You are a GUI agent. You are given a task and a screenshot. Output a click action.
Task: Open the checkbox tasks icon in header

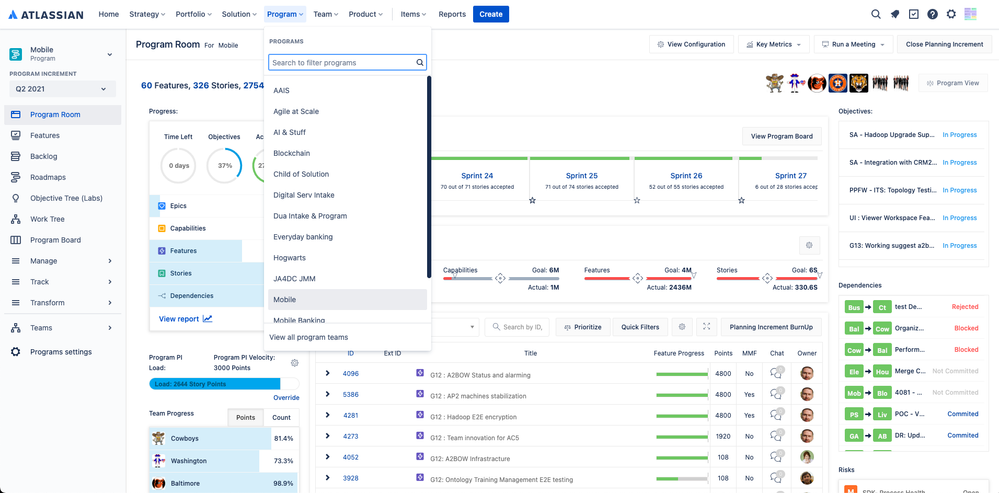point(913,14)
